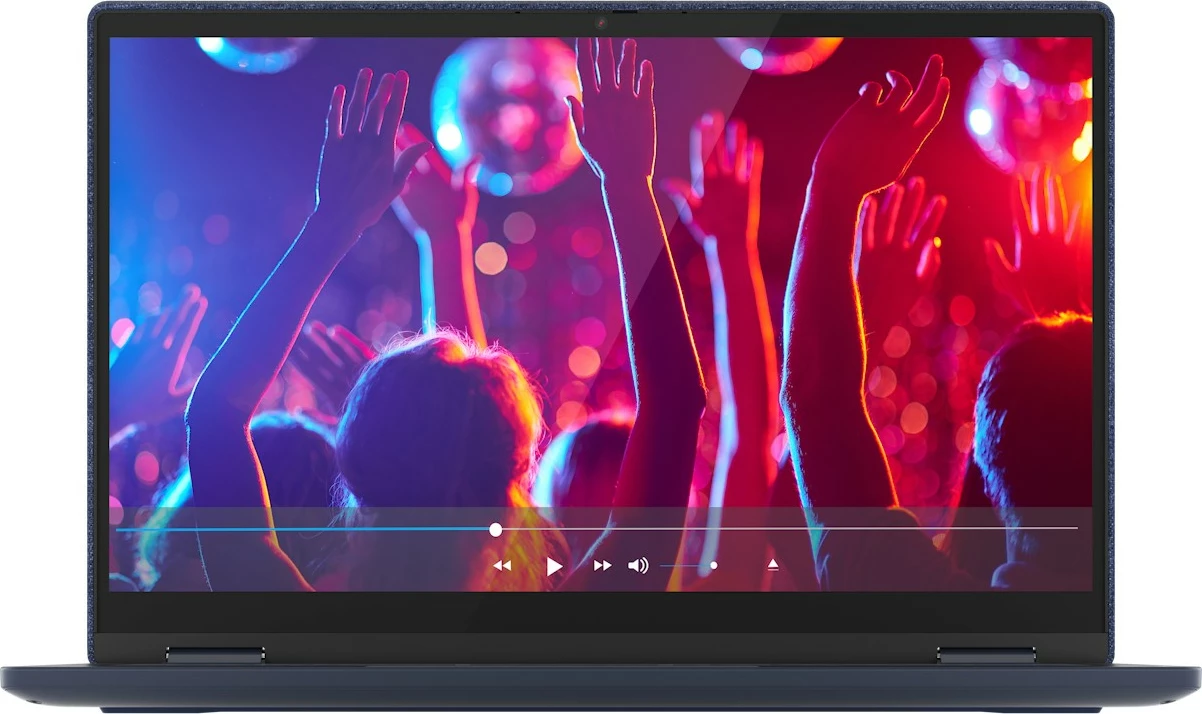1202x714 pixels.
Task: Jump to the far end of the seek bar
Action: tap(1076, 528)
